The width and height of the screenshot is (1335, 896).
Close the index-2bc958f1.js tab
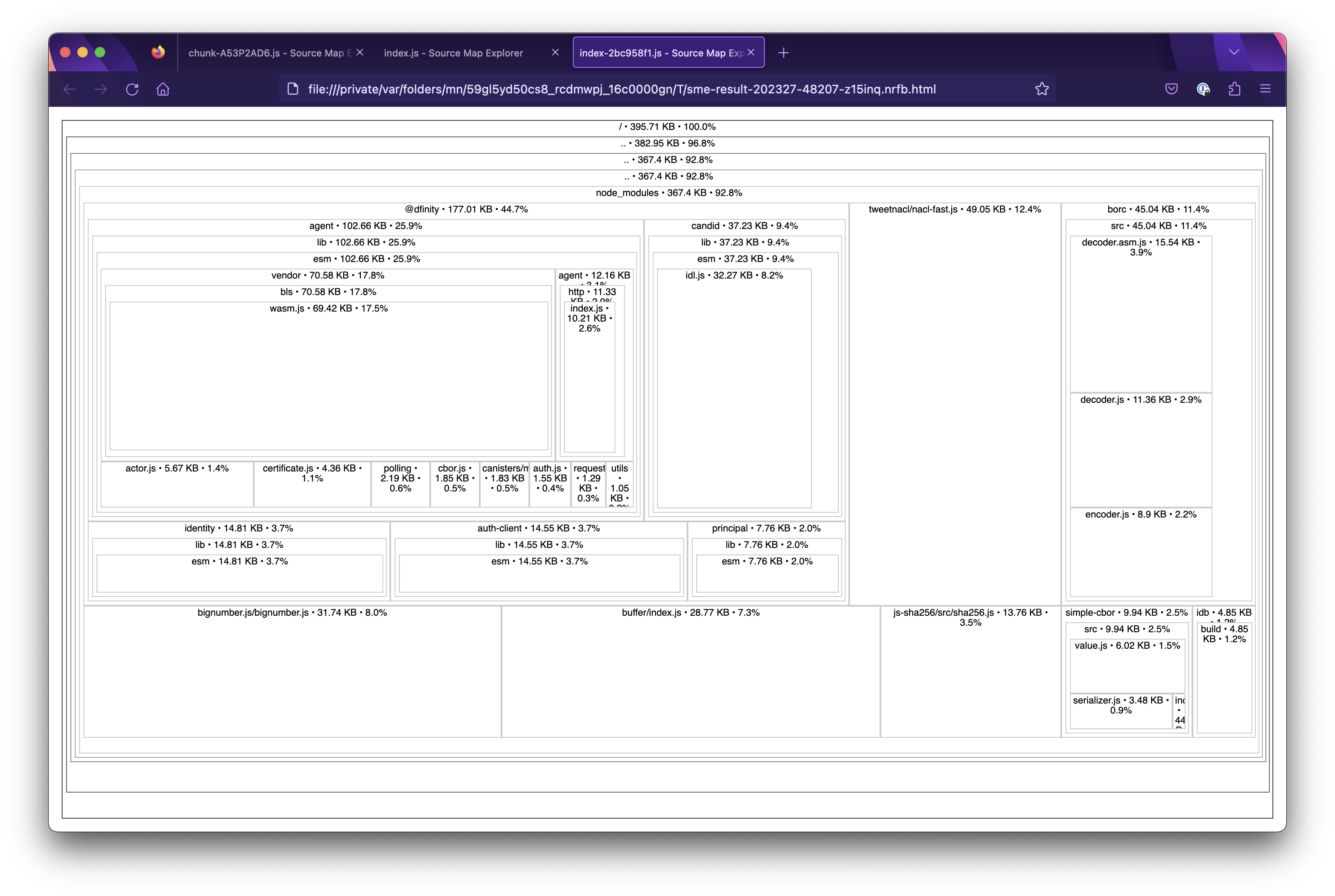pos(751,53)
